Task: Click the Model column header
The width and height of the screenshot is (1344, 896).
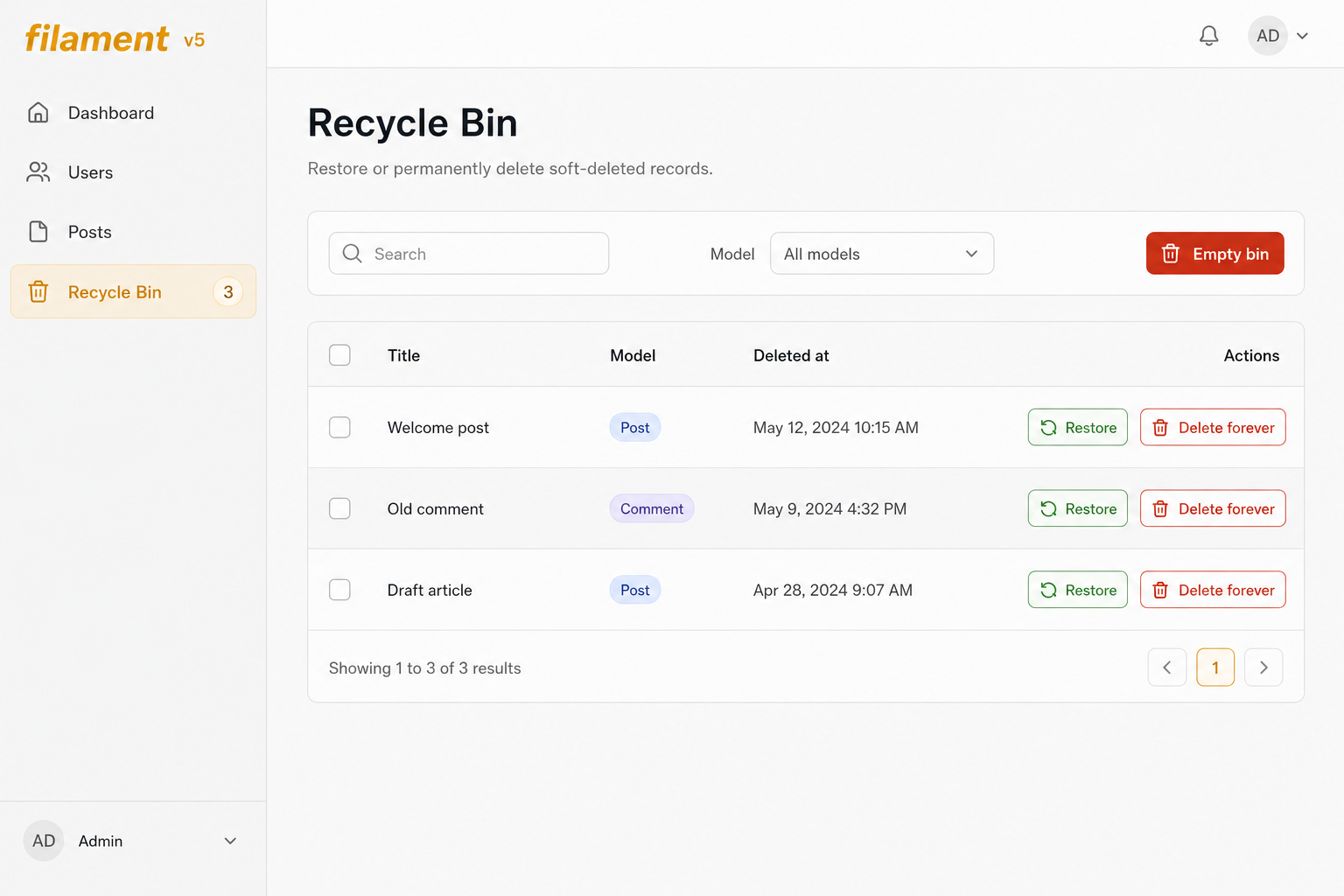Action: pos(633,355)
